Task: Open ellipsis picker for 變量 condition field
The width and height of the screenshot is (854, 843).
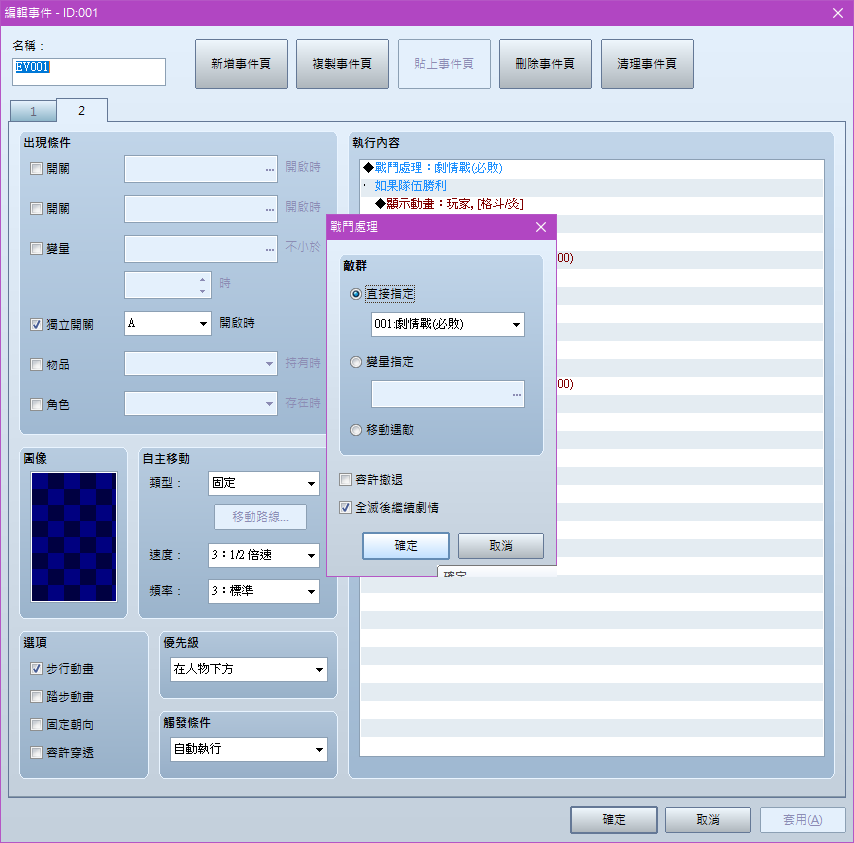Action: point(270,249)
